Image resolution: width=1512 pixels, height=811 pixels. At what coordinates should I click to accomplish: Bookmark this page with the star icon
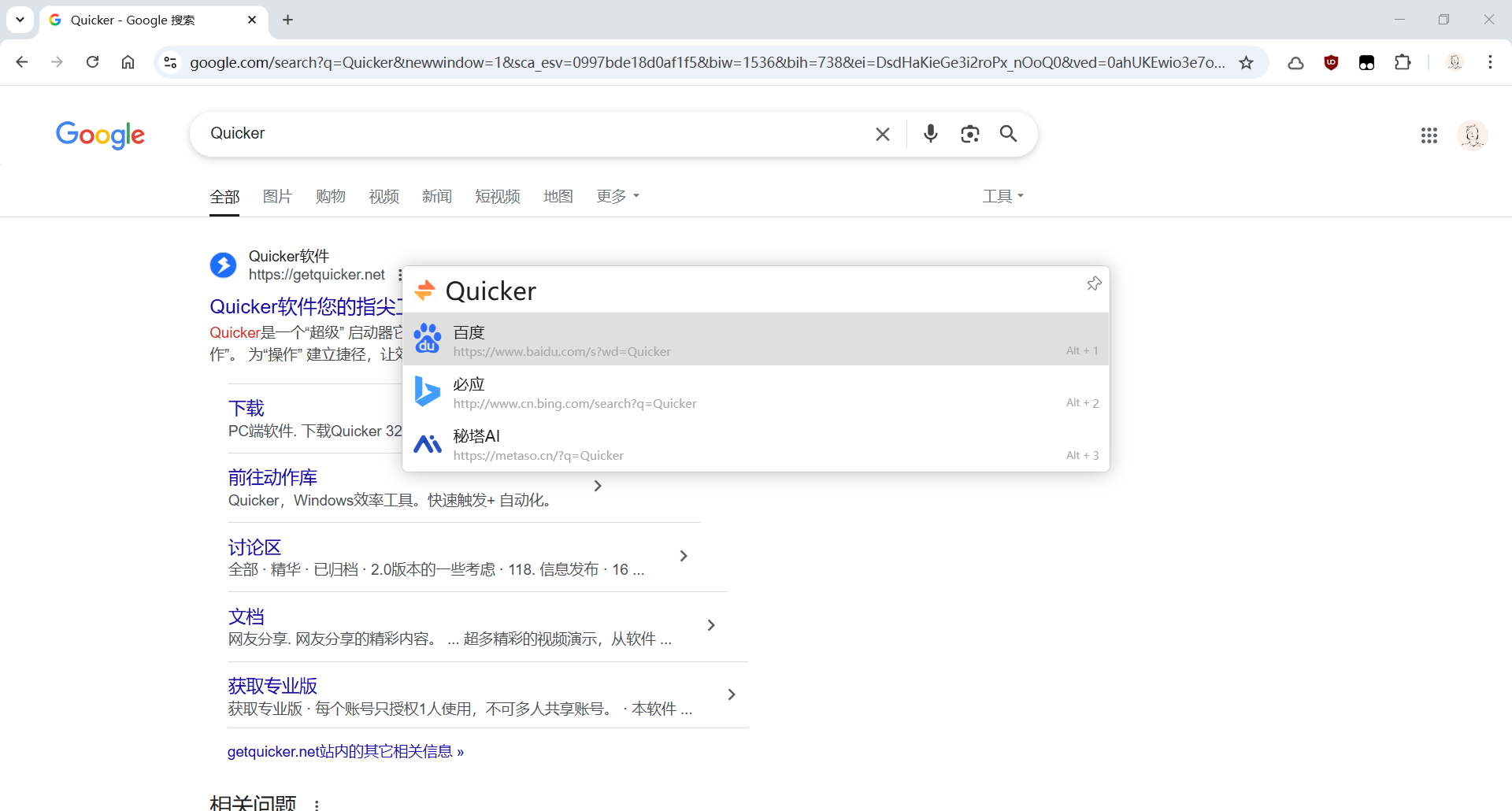pyautogui.click(x=1246, y=62)
